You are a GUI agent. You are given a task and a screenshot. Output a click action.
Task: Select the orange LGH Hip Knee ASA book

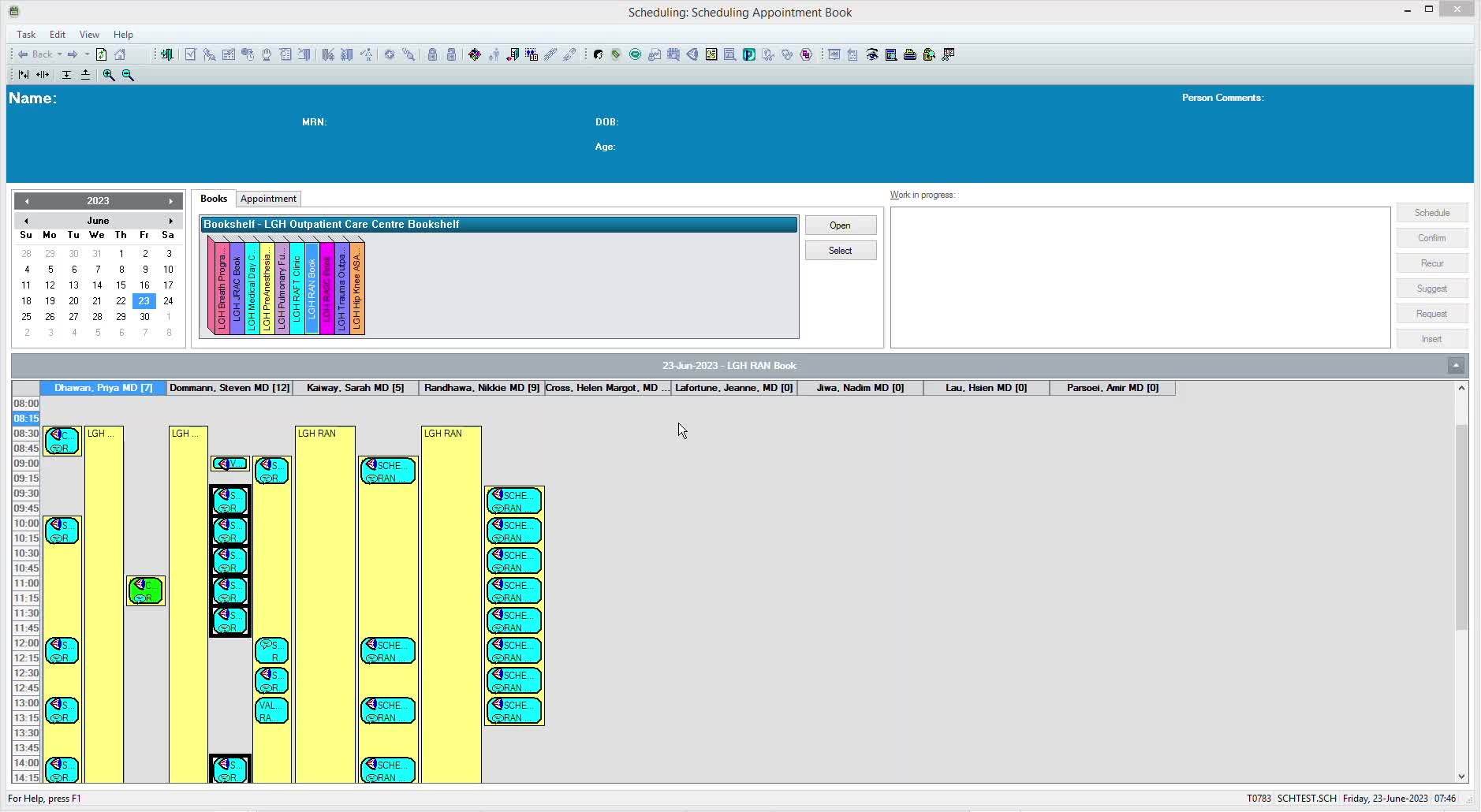(356, 289)
